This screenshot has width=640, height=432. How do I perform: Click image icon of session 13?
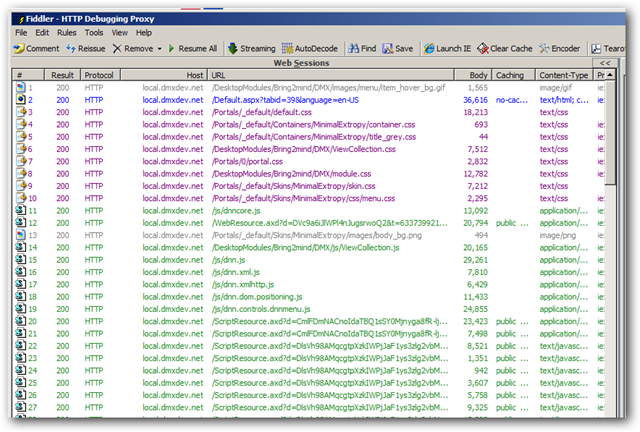click(20, 235)
